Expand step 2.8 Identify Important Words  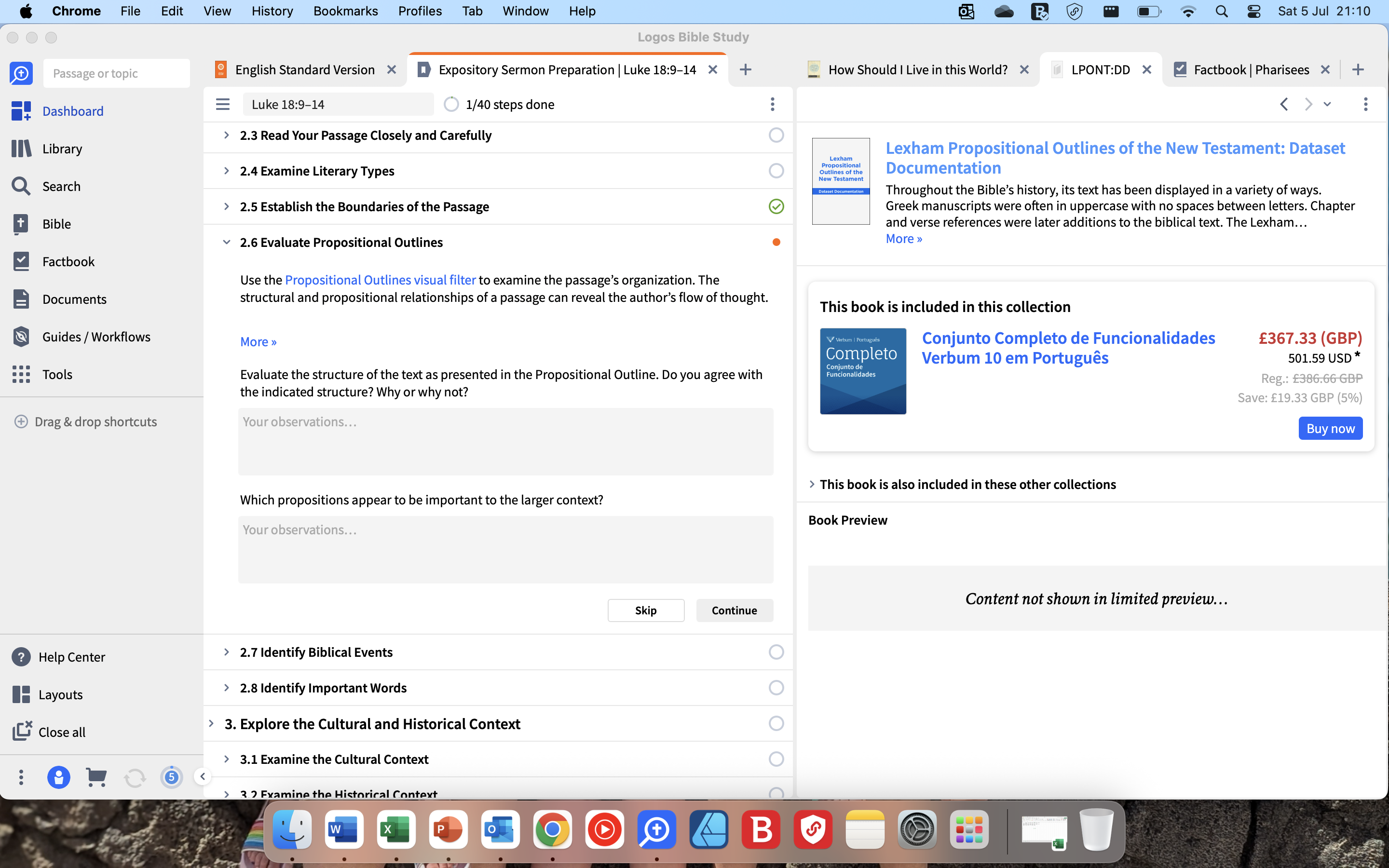click(x=226, y=687)
